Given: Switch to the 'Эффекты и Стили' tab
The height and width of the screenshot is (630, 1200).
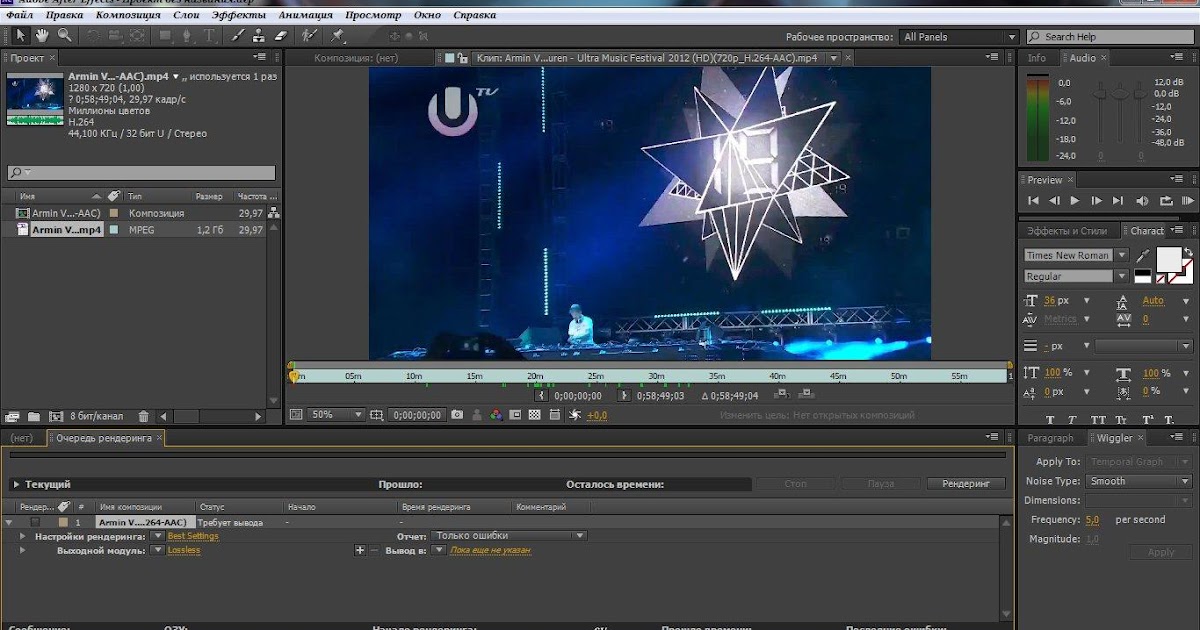Looking at the screenshot, I should click(x=1068, y=231).
